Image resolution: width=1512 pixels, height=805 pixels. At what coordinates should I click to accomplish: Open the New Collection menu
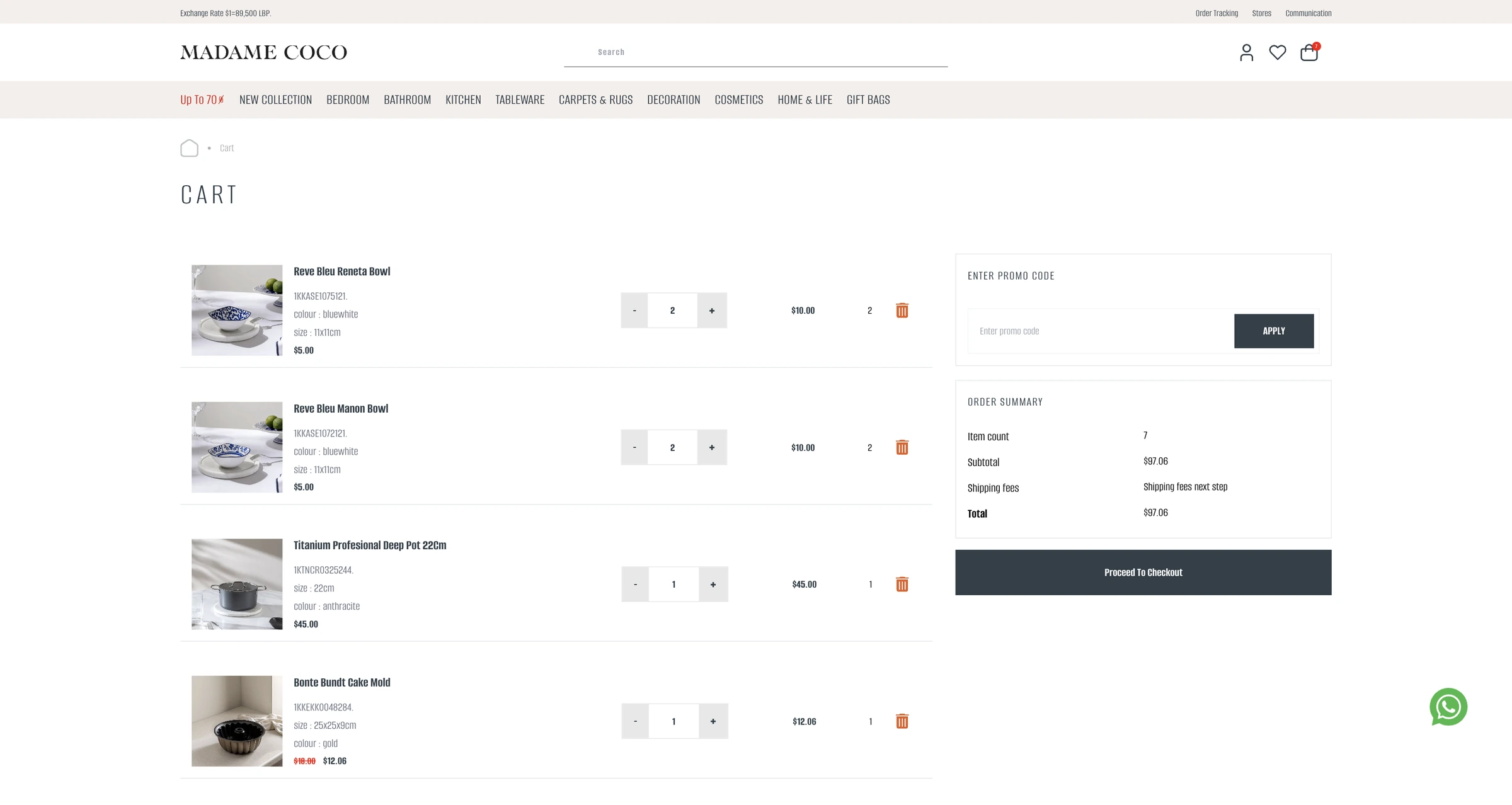275,100
